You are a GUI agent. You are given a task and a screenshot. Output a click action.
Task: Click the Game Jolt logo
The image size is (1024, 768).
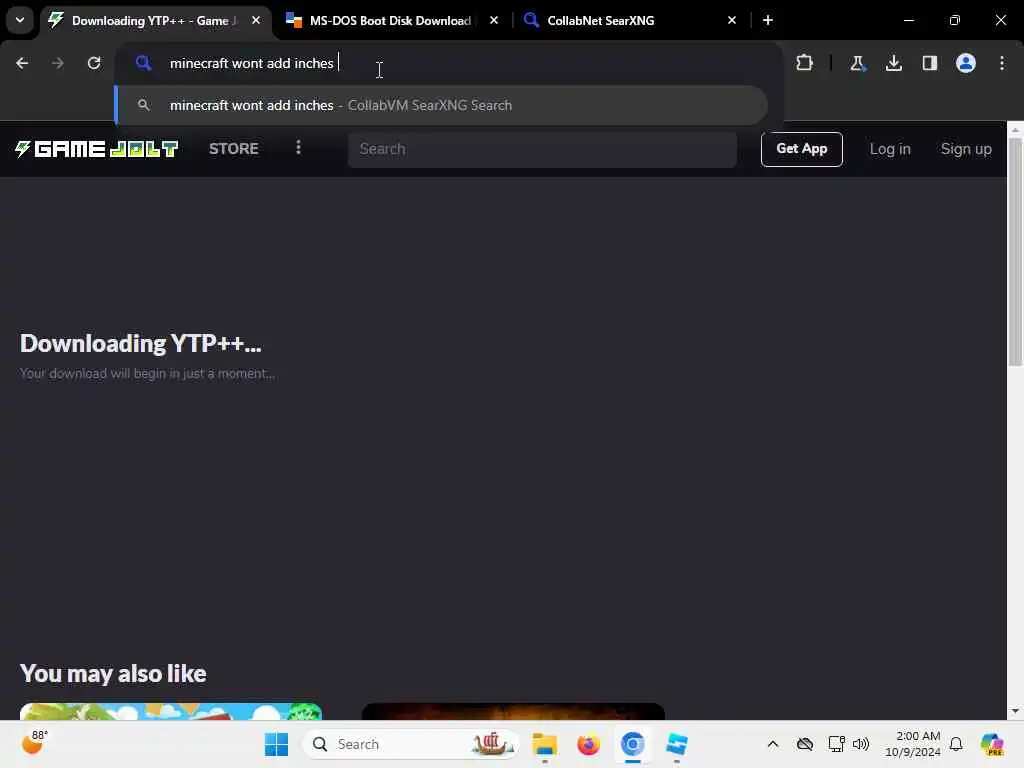[97, 149]
